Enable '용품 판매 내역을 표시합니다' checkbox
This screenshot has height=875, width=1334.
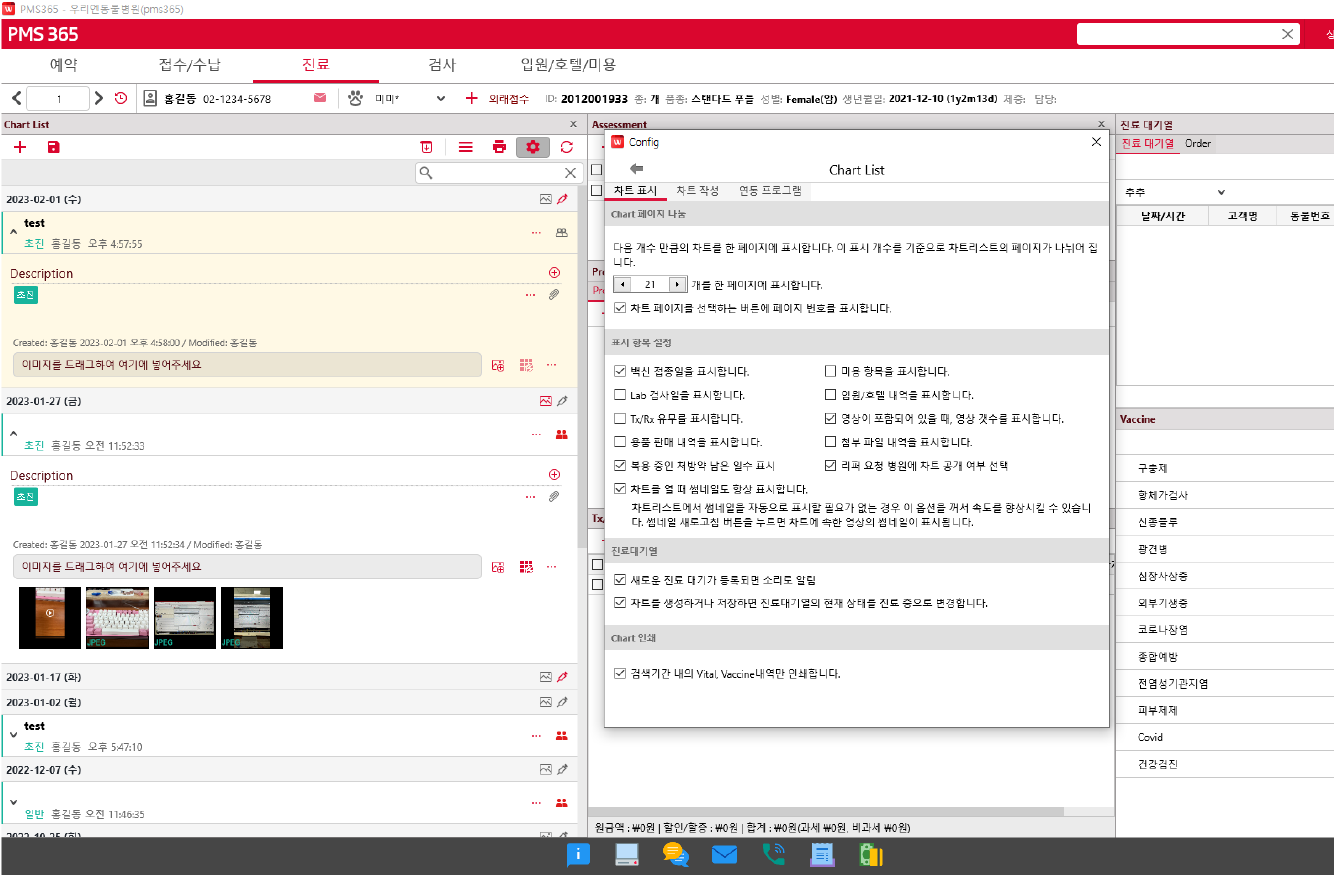621,442
